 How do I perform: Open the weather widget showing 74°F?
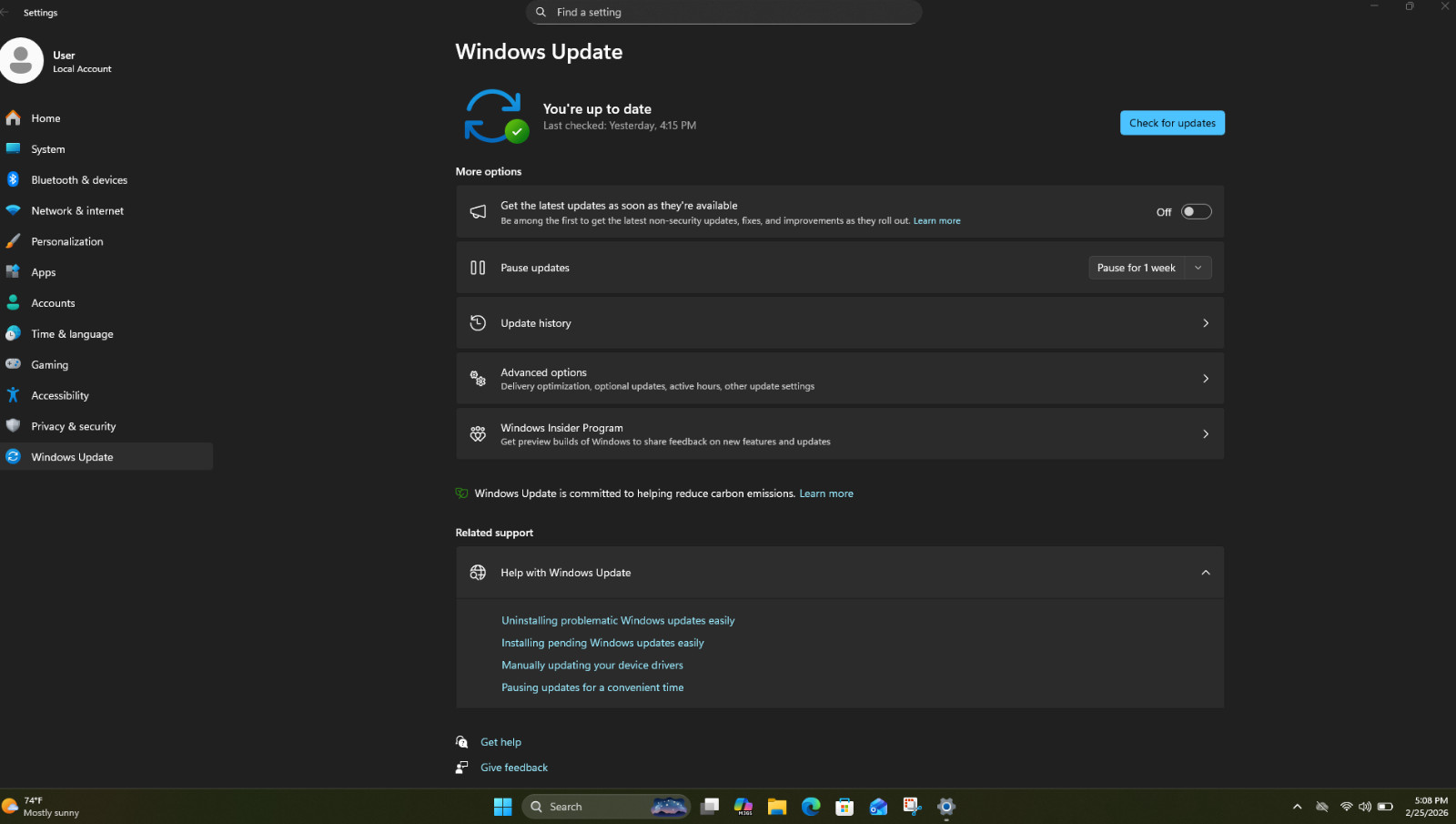coord(42,807)
